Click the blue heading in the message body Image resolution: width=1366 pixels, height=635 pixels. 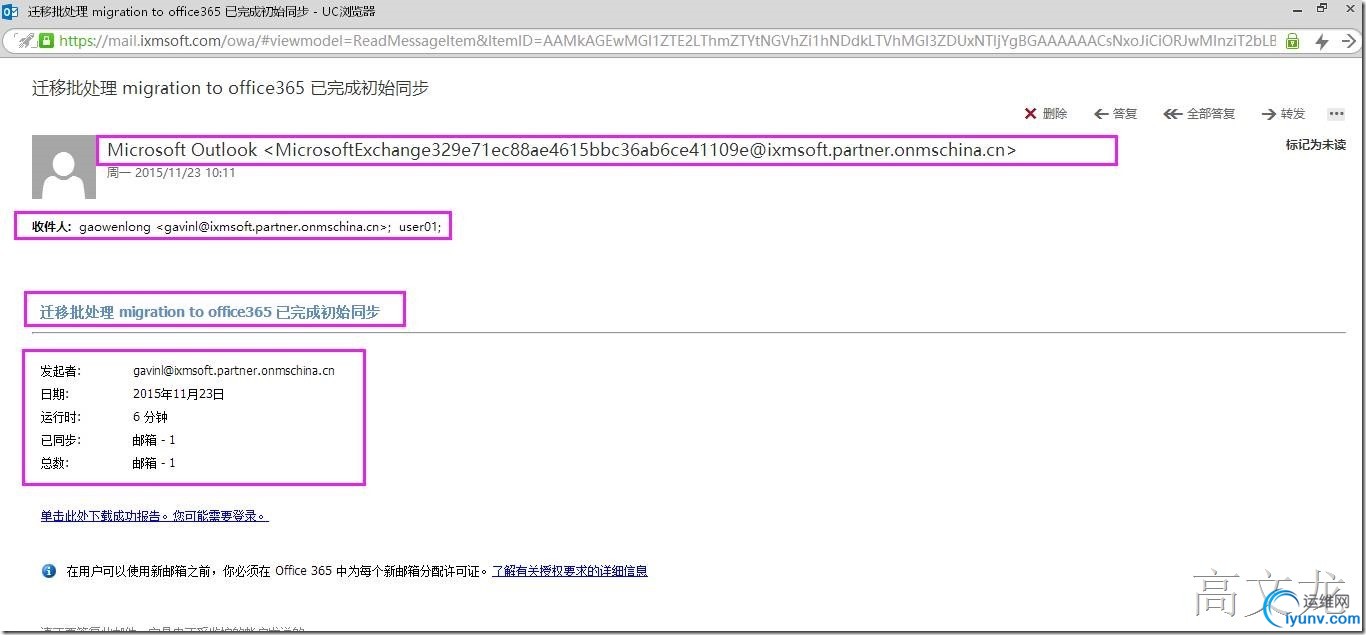(x=210, y=312)
